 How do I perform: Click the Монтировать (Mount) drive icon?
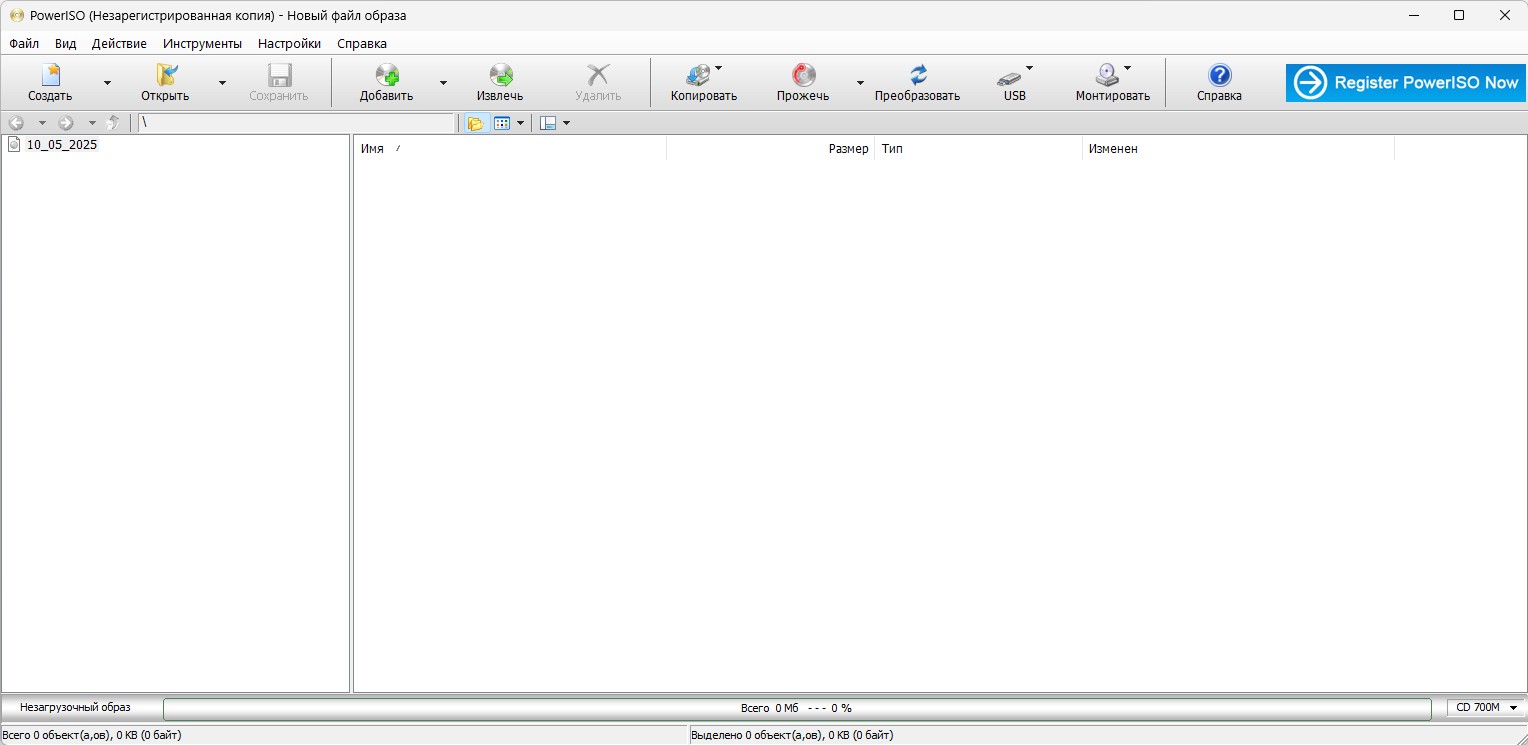1107,75
